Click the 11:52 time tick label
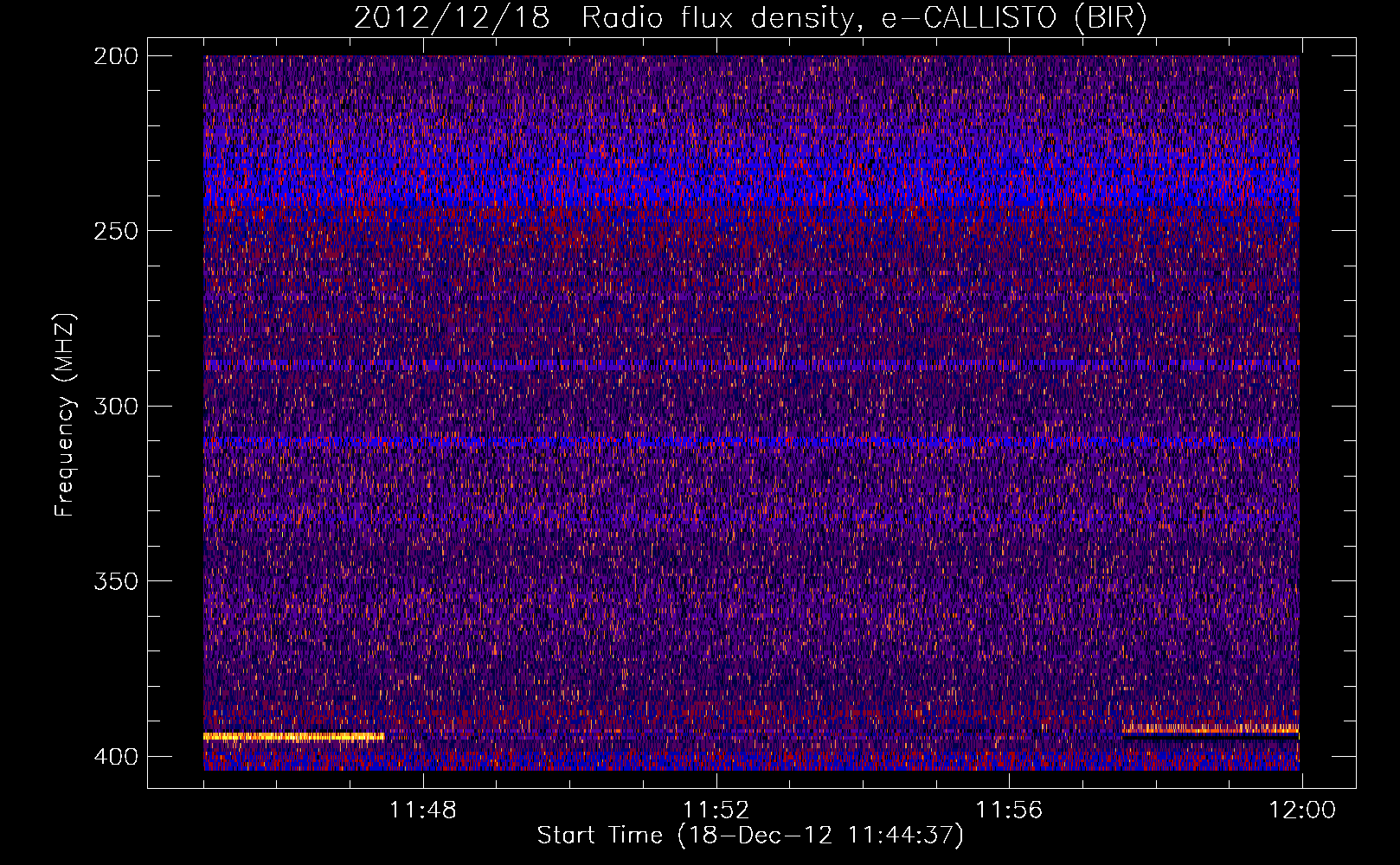The height and width of the screenshot is (865, 1400). tap(716, 811)
